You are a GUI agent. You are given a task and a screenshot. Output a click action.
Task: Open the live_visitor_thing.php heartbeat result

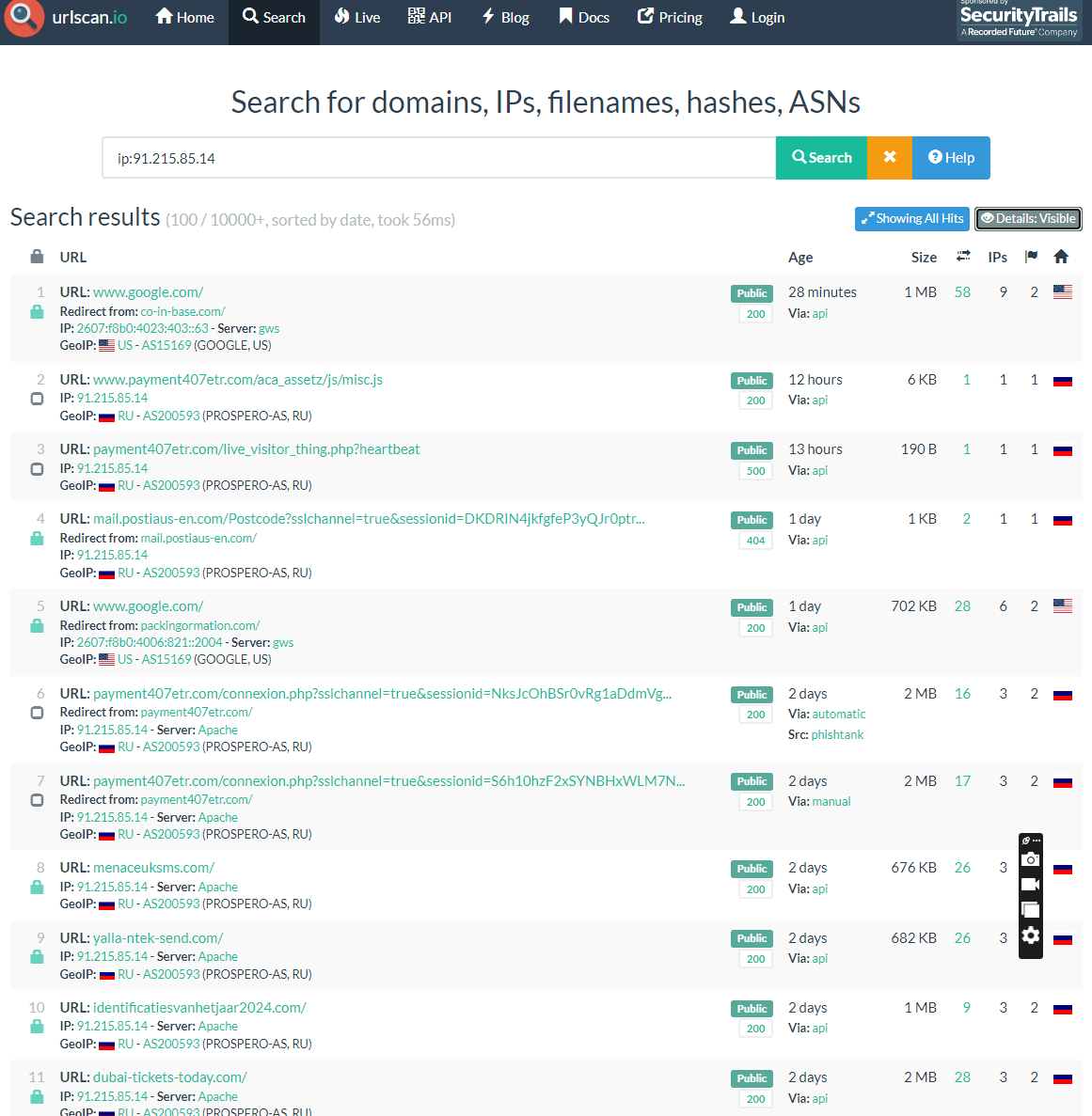(256, 449)
